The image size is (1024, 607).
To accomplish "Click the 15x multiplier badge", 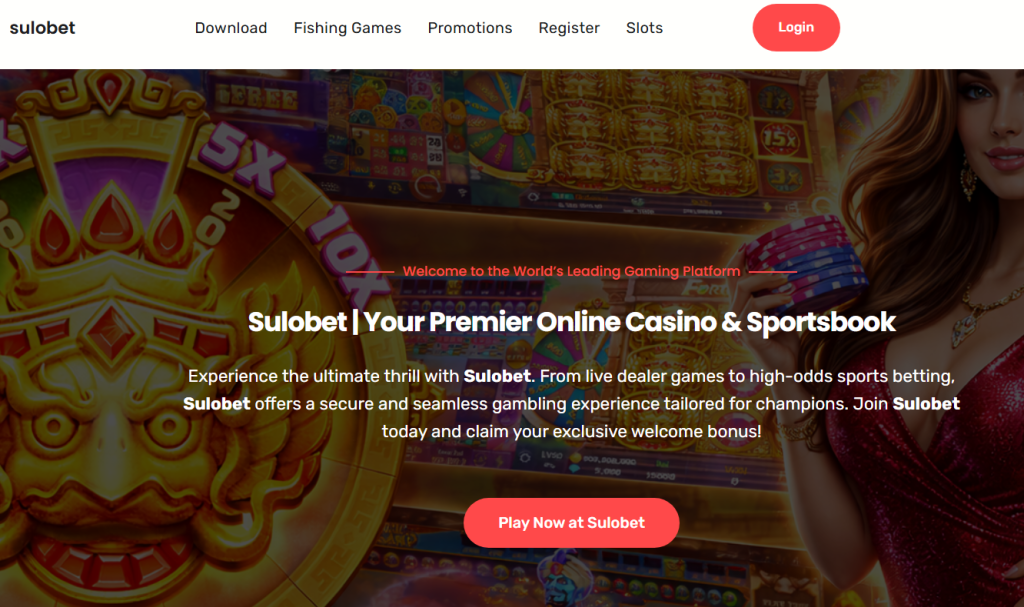I will [779, 139].
